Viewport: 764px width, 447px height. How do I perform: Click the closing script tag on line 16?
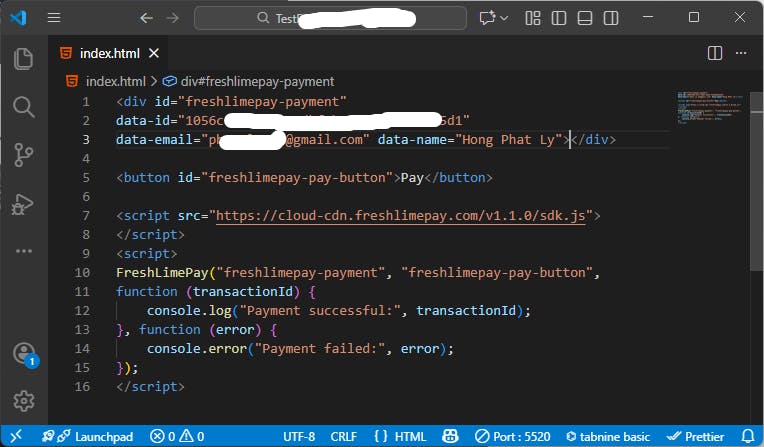(x=150, y=387)
